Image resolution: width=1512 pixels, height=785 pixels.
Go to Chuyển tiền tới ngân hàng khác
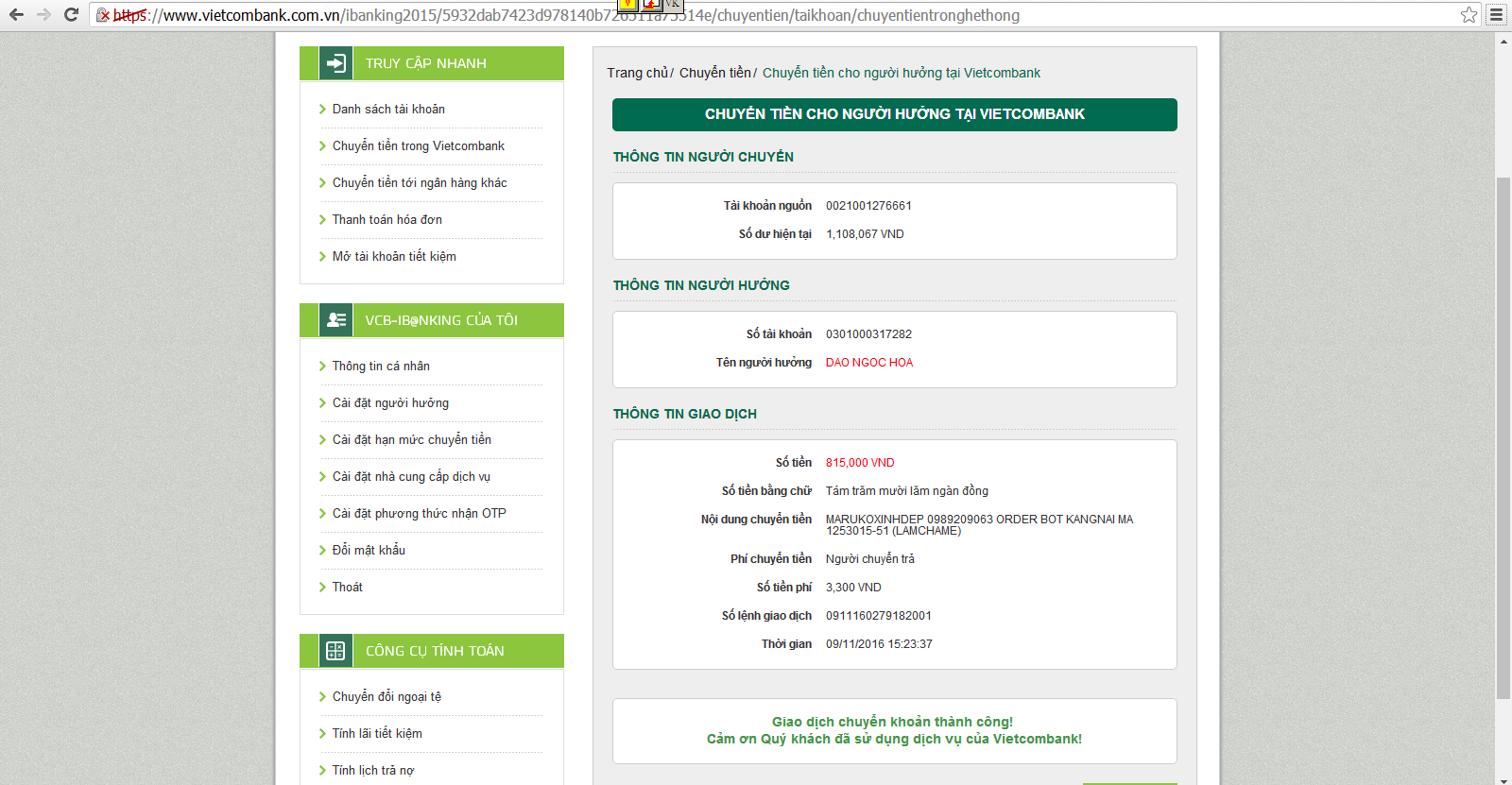[419, 183]
